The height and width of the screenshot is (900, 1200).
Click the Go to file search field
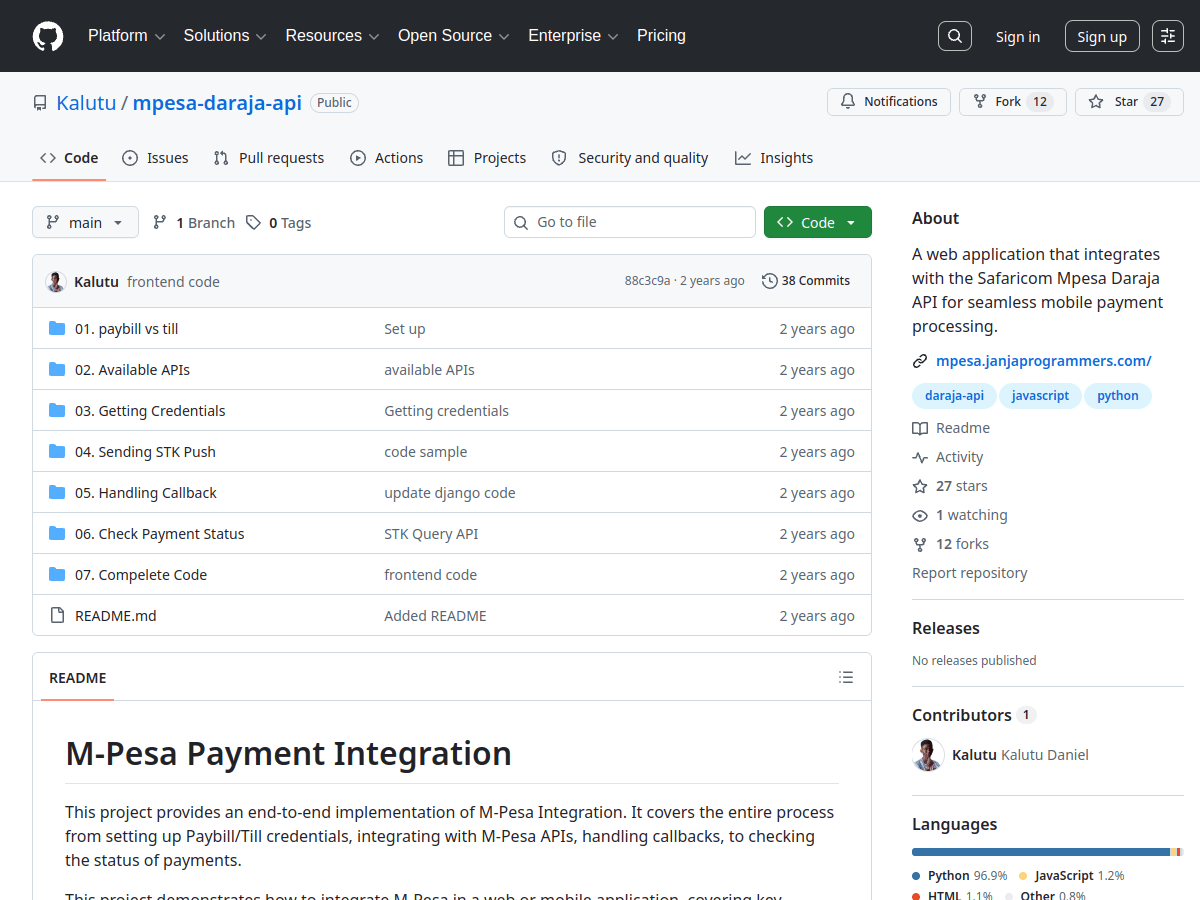(630, 222)
